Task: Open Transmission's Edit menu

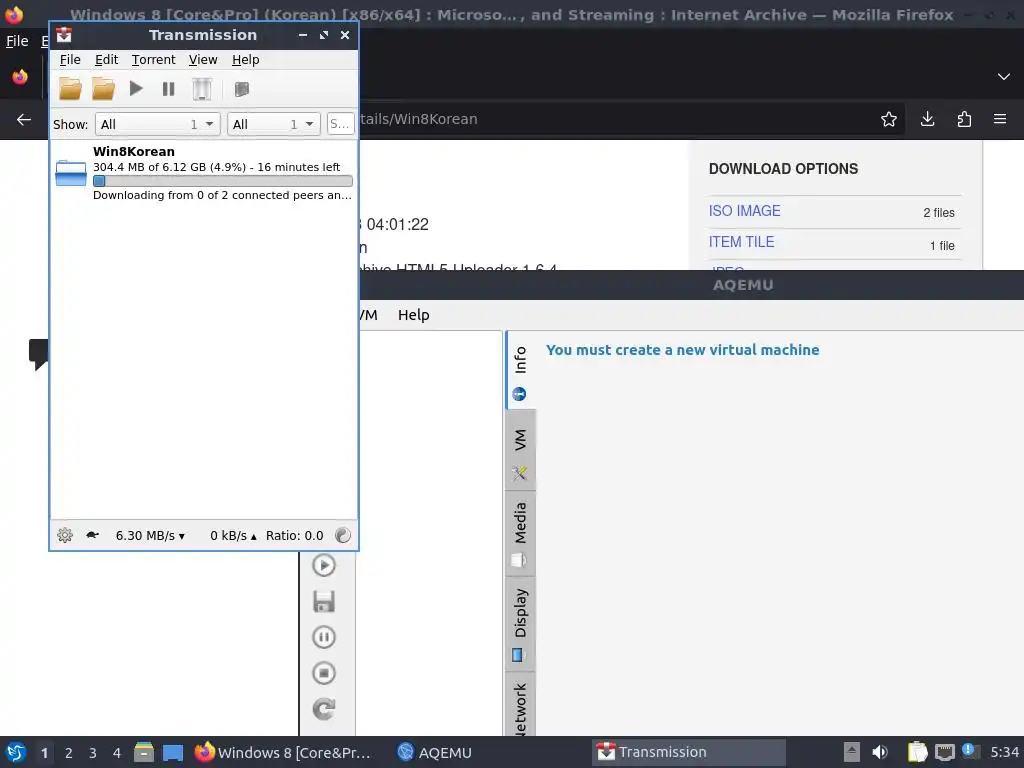Action: point(106,59)
